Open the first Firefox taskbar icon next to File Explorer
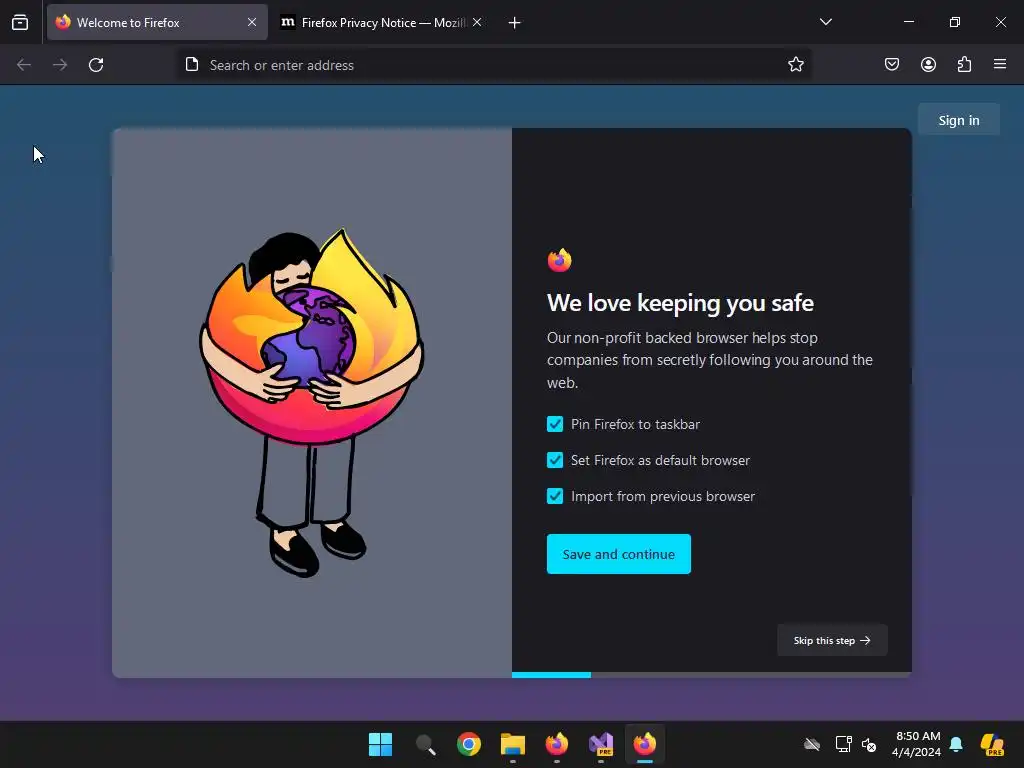This screenshot has height=768, width=1024. (x=556, y=744)
